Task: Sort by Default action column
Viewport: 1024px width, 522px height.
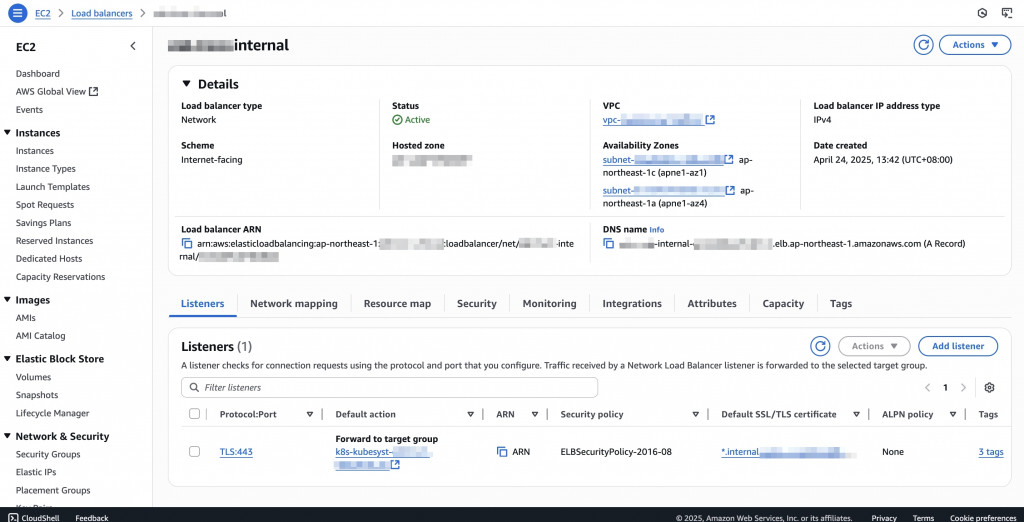Action: click(470, 414)
